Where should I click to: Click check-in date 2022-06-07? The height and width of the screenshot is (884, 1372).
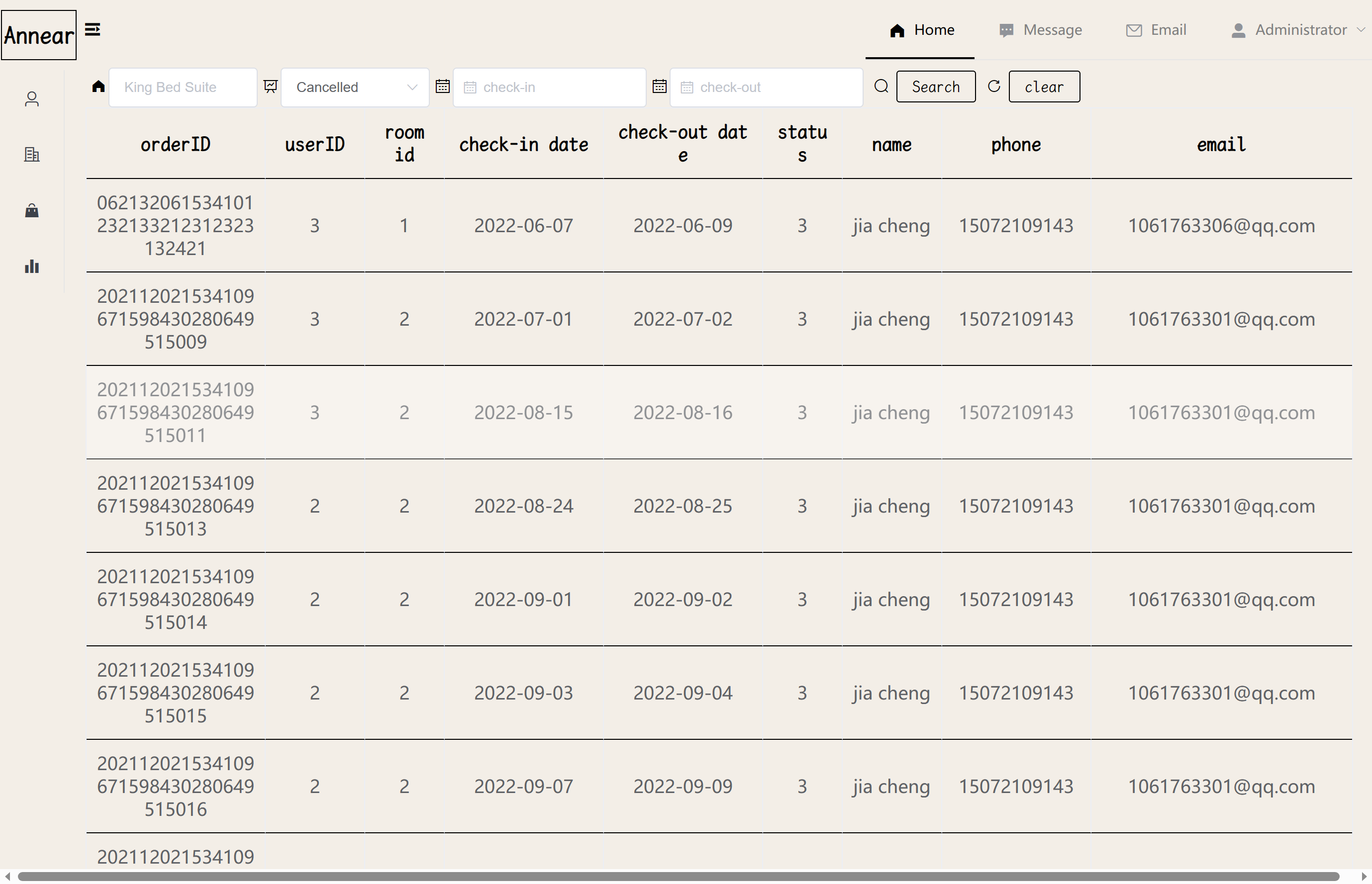[x=523, y=226]
